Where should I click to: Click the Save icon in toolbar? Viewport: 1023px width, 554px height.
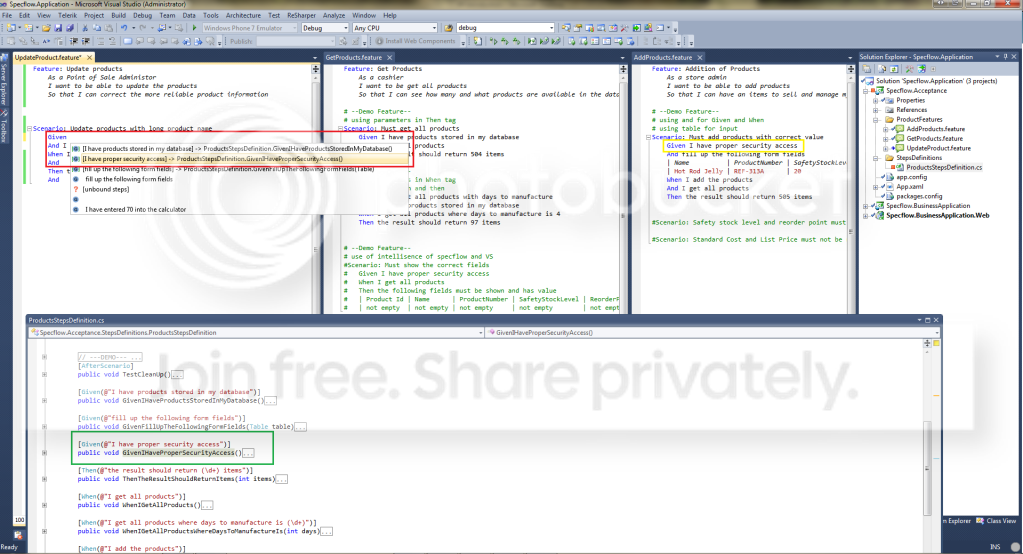[x=58, y=28]
